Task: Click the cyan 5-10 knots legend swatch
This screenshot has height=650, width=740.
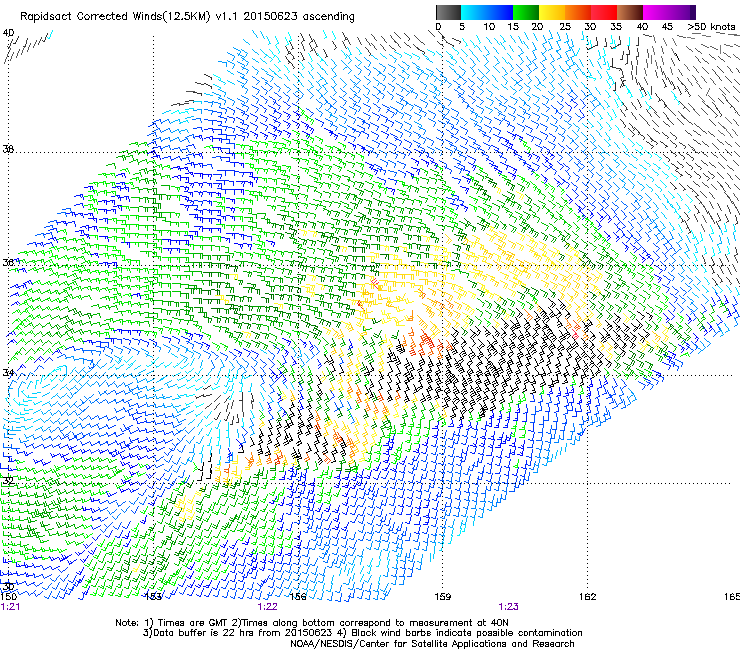Action: point(474,12)
